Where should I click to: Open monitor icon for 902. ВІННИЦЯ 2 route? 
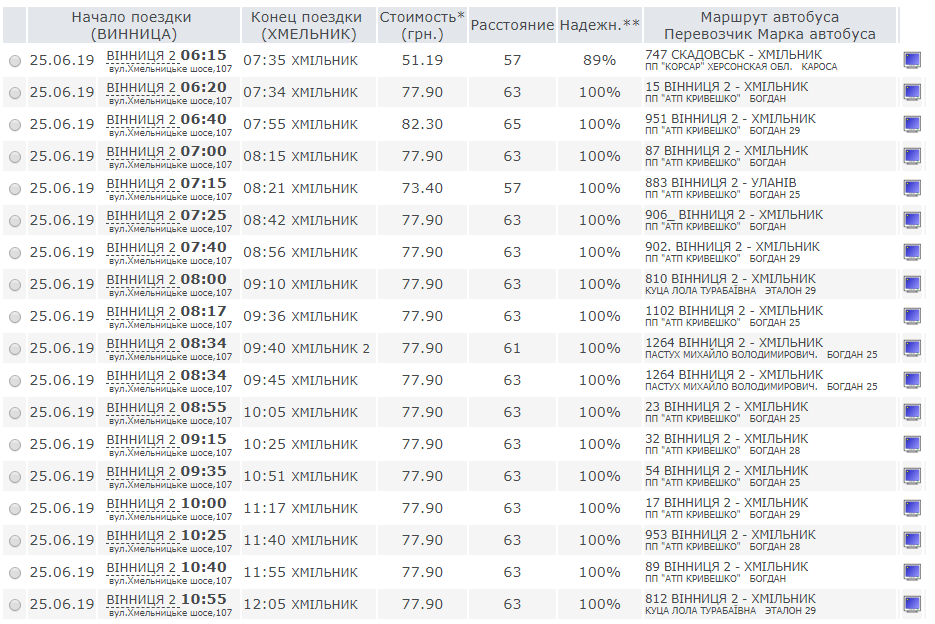912,252
